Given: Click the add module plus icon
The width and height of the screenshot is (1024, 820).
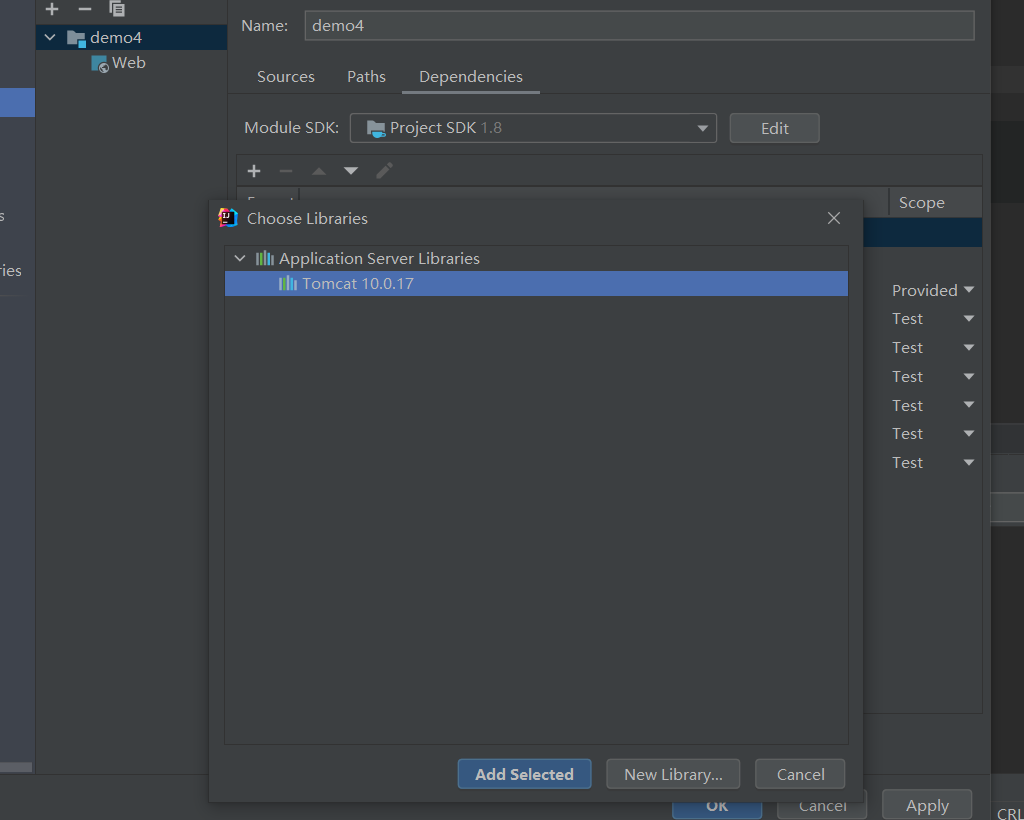Looking at the screenshot, I should point(51,9).
